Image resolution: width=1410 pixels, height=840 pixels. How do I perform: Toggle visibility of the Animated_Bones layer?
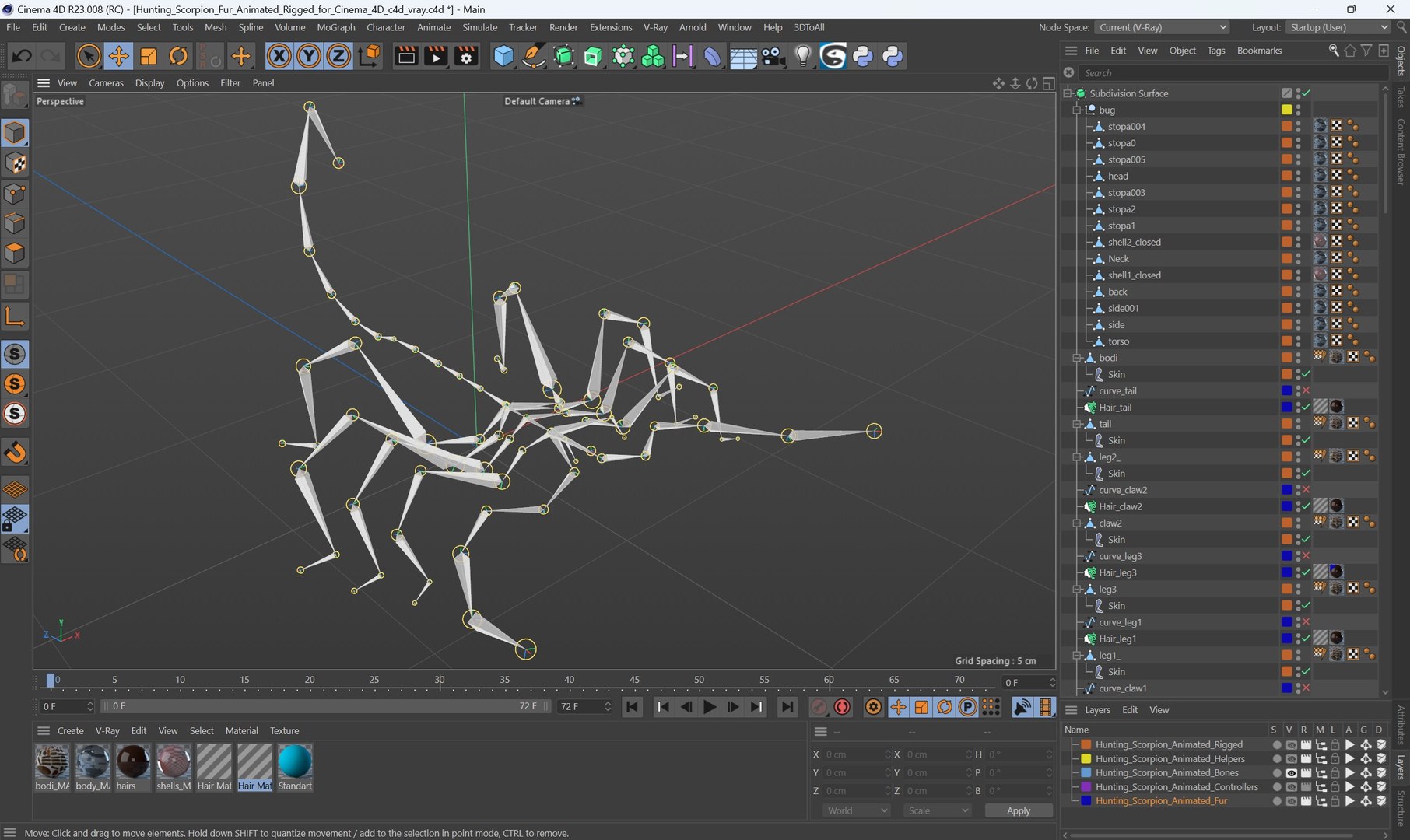point(1291,773)
